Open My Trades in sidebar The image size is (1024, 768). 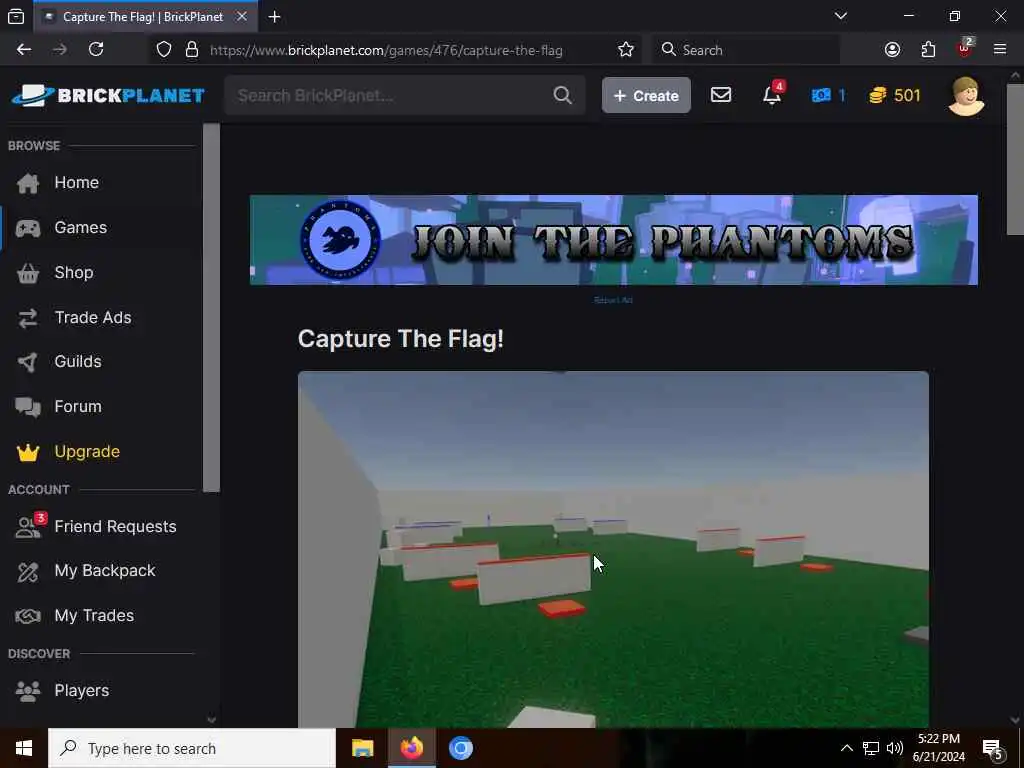click(101, 616)
